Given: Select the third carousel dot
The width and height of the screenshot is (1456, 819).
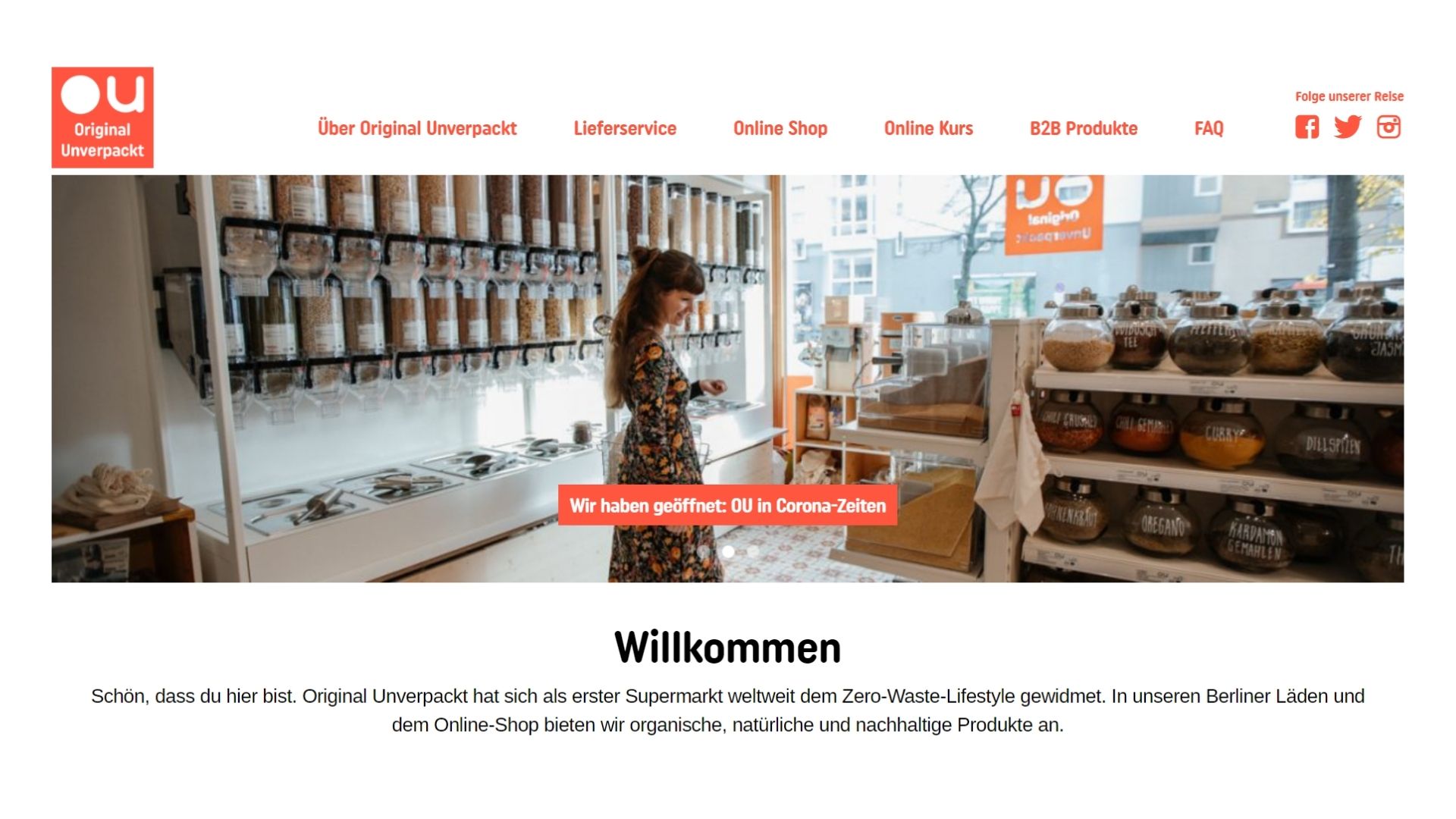Looking at the screenshot, I should click(752, 551).
